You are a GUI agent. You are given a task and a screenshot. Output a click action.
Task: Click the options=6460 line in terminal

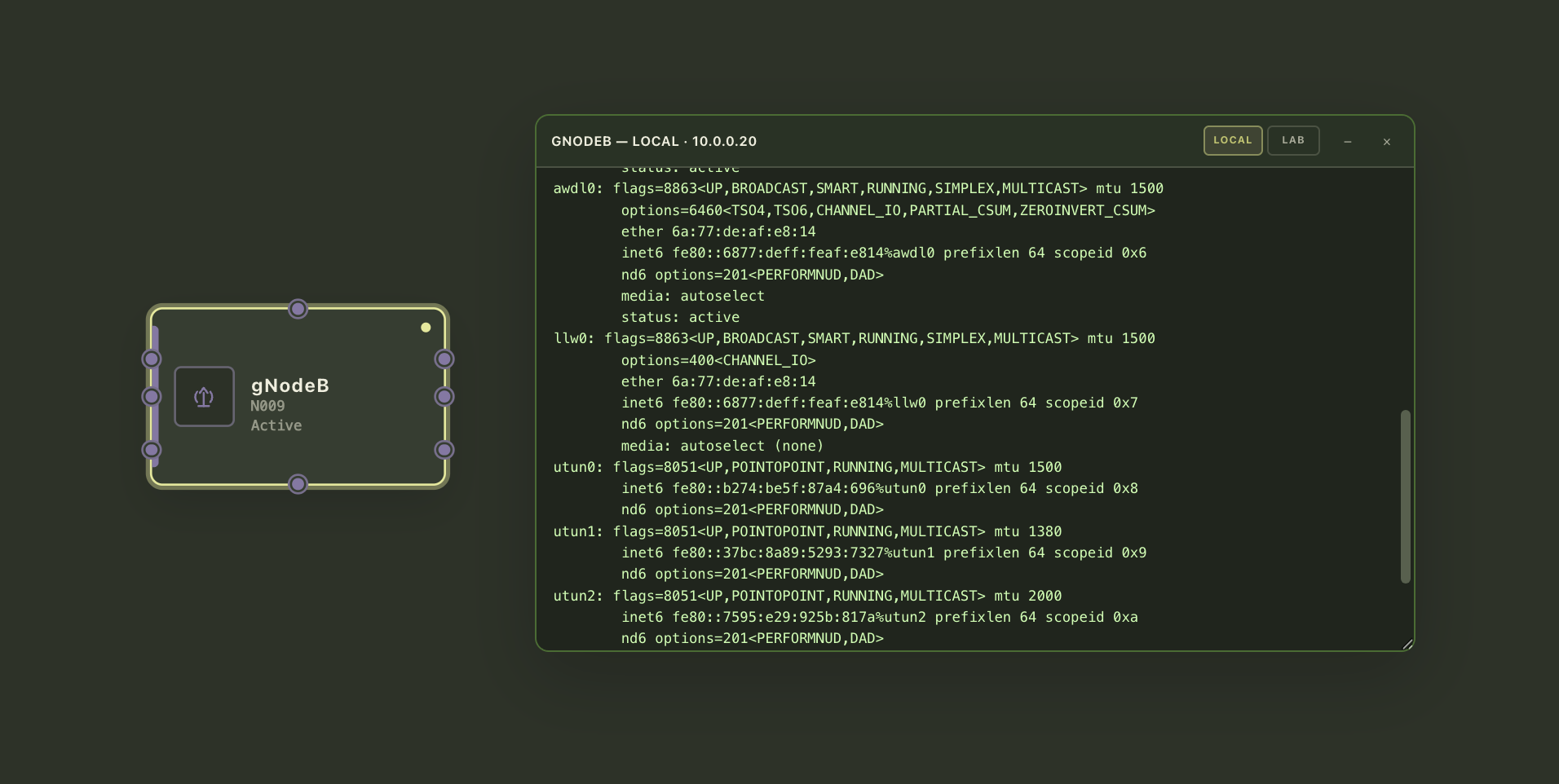[888, 210]
